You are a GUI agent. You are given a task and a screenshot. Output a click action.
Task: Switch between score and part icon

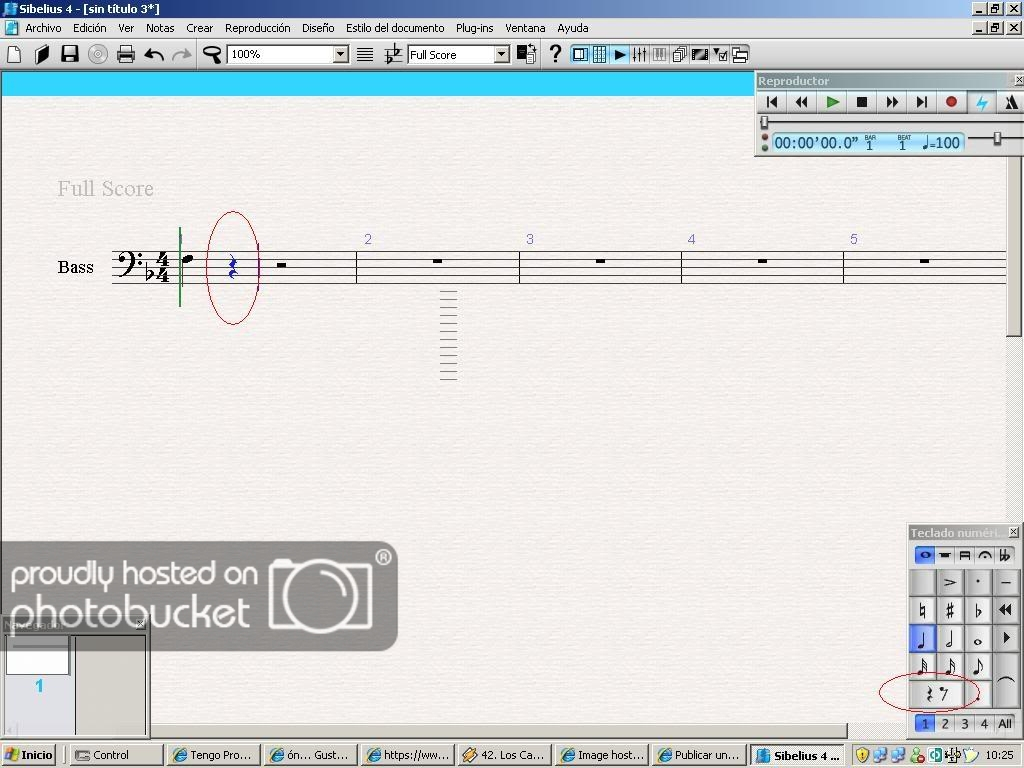coord(526,54)
